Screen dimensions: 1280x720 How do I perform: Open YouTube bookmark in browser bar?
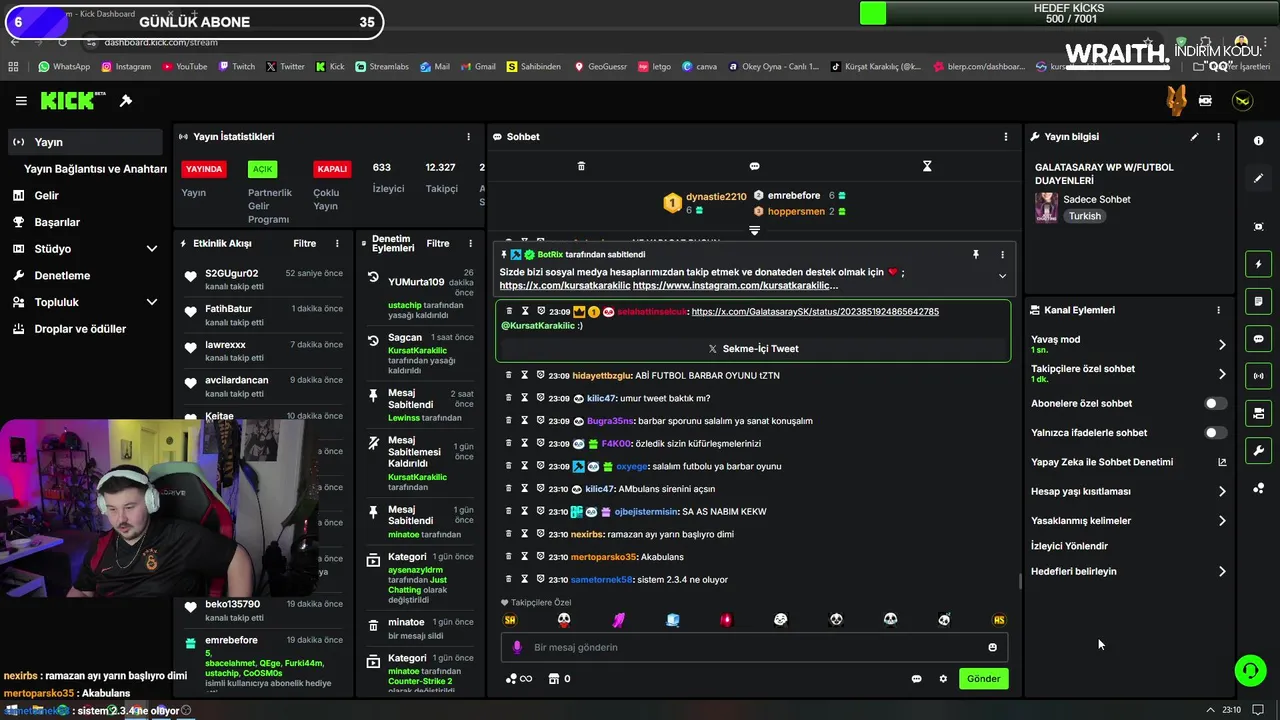click(184, 67)
